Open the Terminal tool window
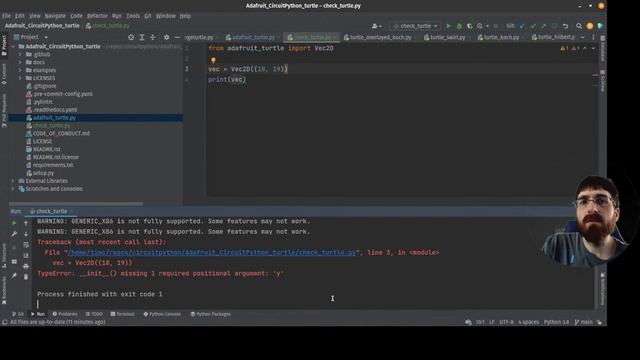640x360 pixels. pyautogui.click(x=122, y=314)
